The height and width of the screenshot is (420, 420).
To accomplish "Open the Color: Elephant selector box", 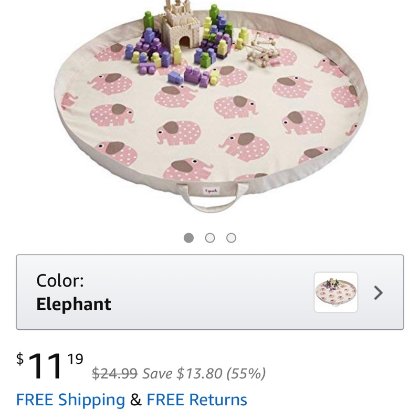I will coord(210,292).
